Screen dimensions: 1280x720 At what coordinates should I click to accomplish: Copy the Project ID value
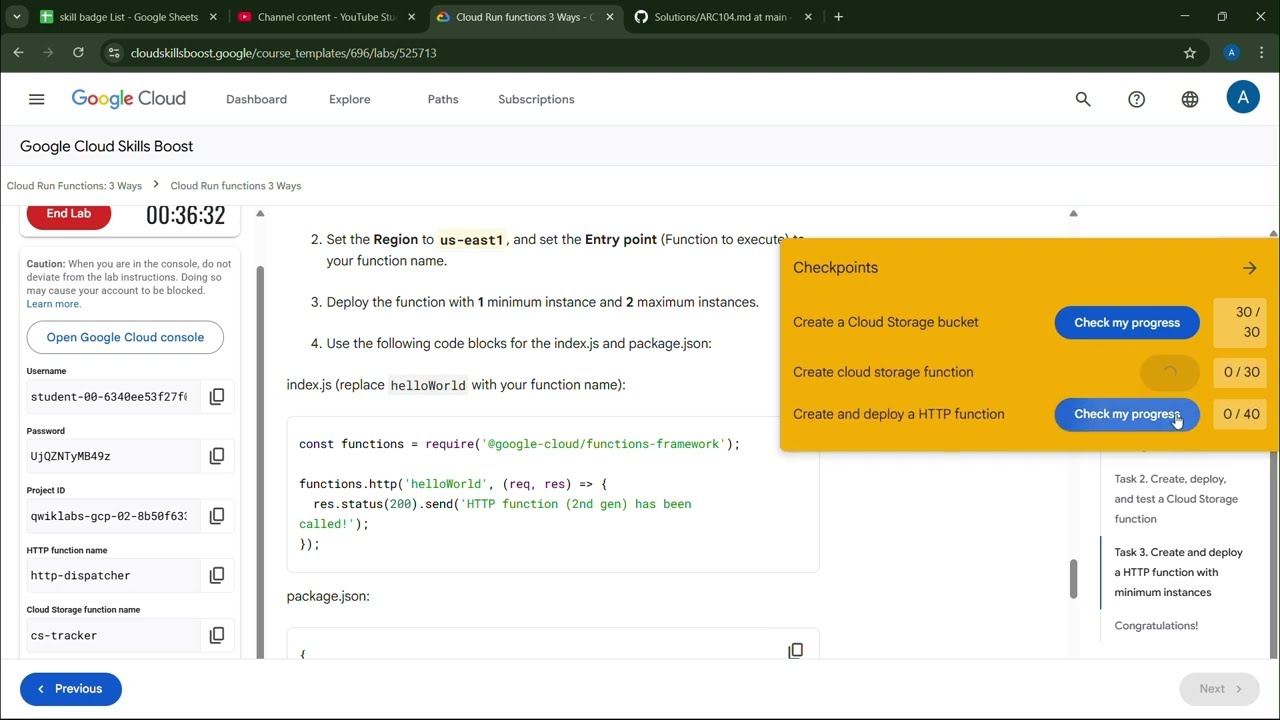tap(217, 516)
